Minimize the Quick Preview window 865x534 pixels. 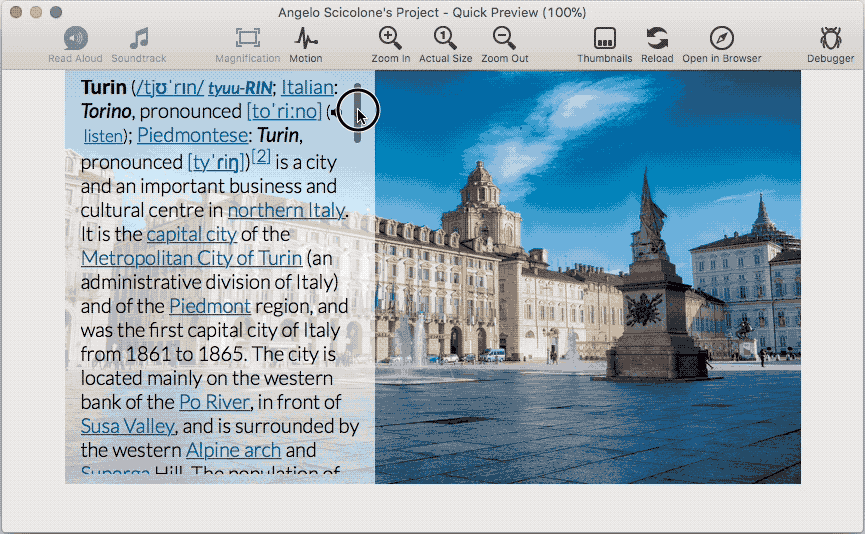[36, 12]
